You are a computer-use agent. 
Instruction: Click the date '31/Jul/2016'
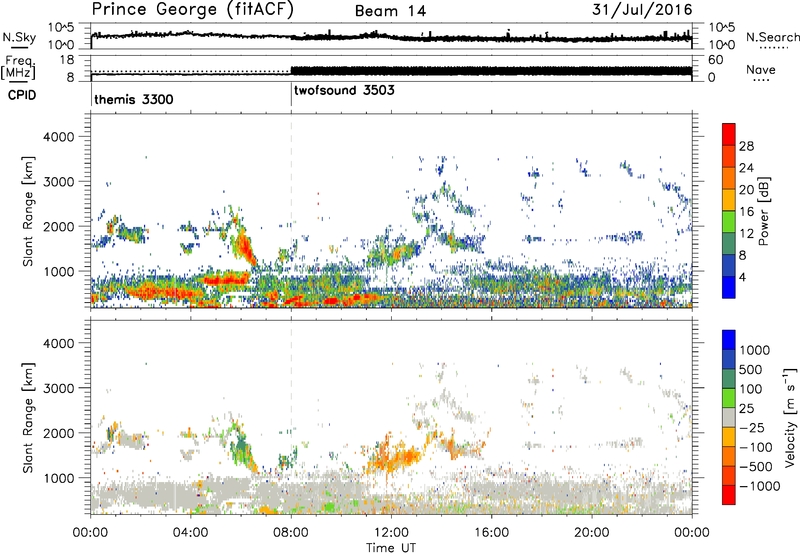pos(642,10)
